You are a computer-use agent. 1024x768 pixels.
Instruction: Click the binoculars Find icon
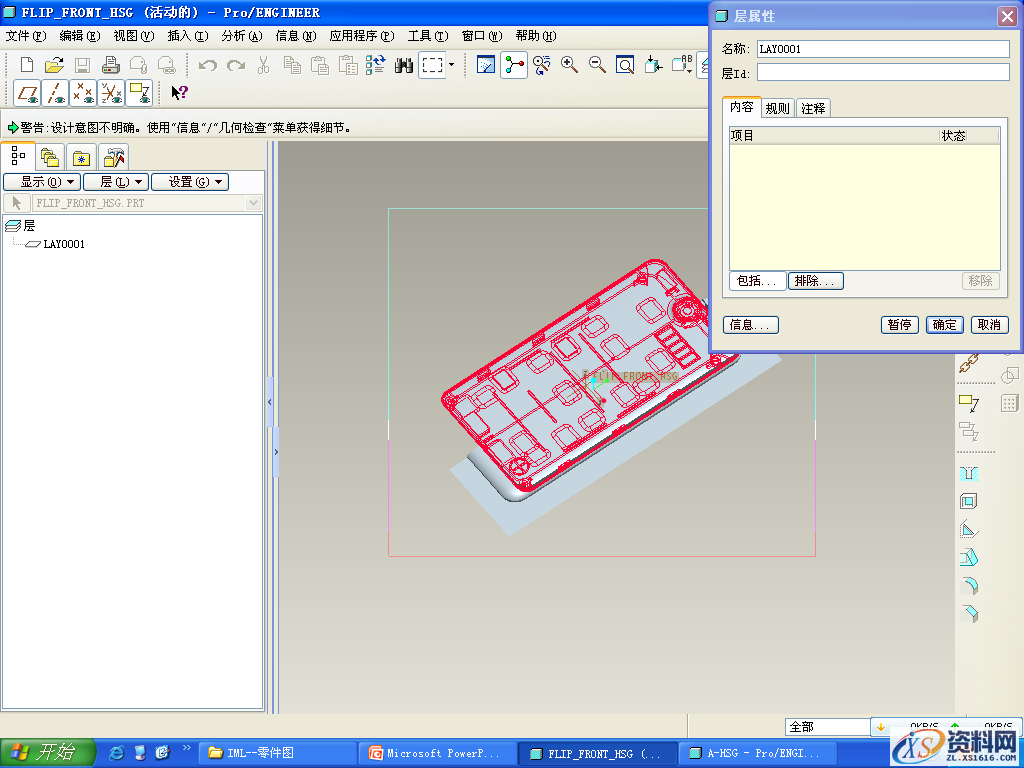pyautogui.click(x=404, y=66)
